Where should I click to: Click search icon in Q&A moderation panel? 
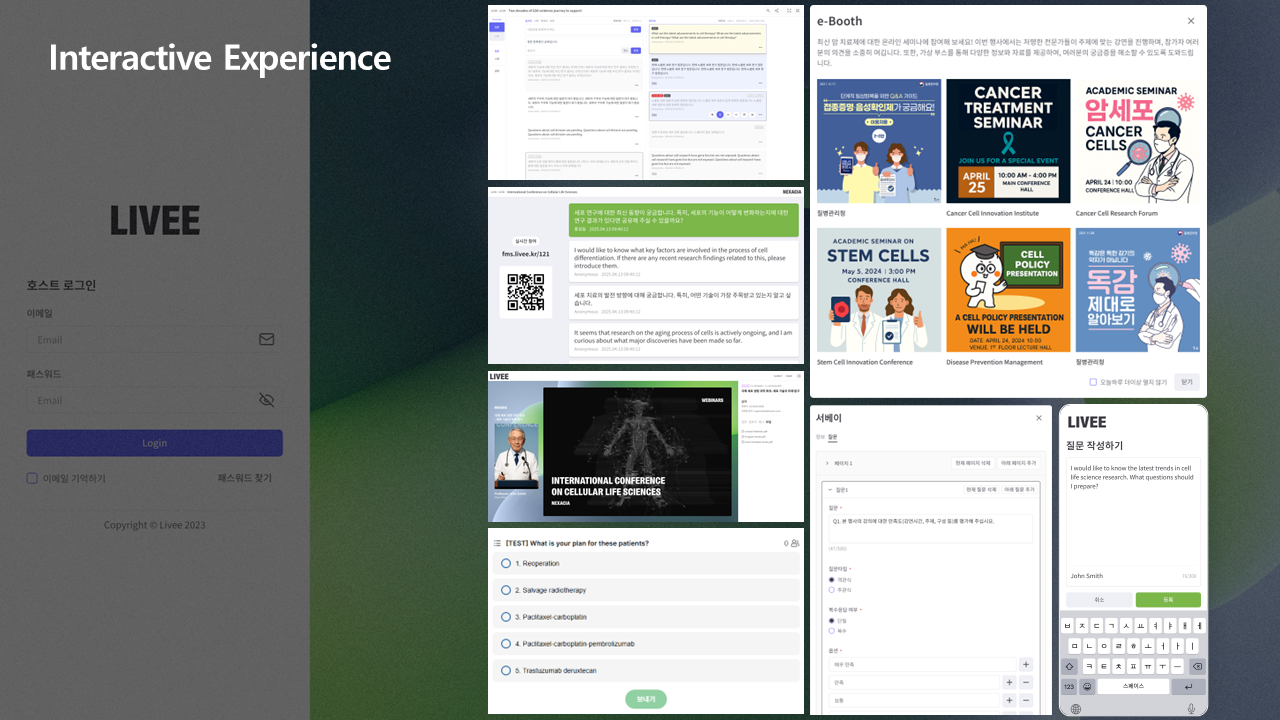[768, 10]
